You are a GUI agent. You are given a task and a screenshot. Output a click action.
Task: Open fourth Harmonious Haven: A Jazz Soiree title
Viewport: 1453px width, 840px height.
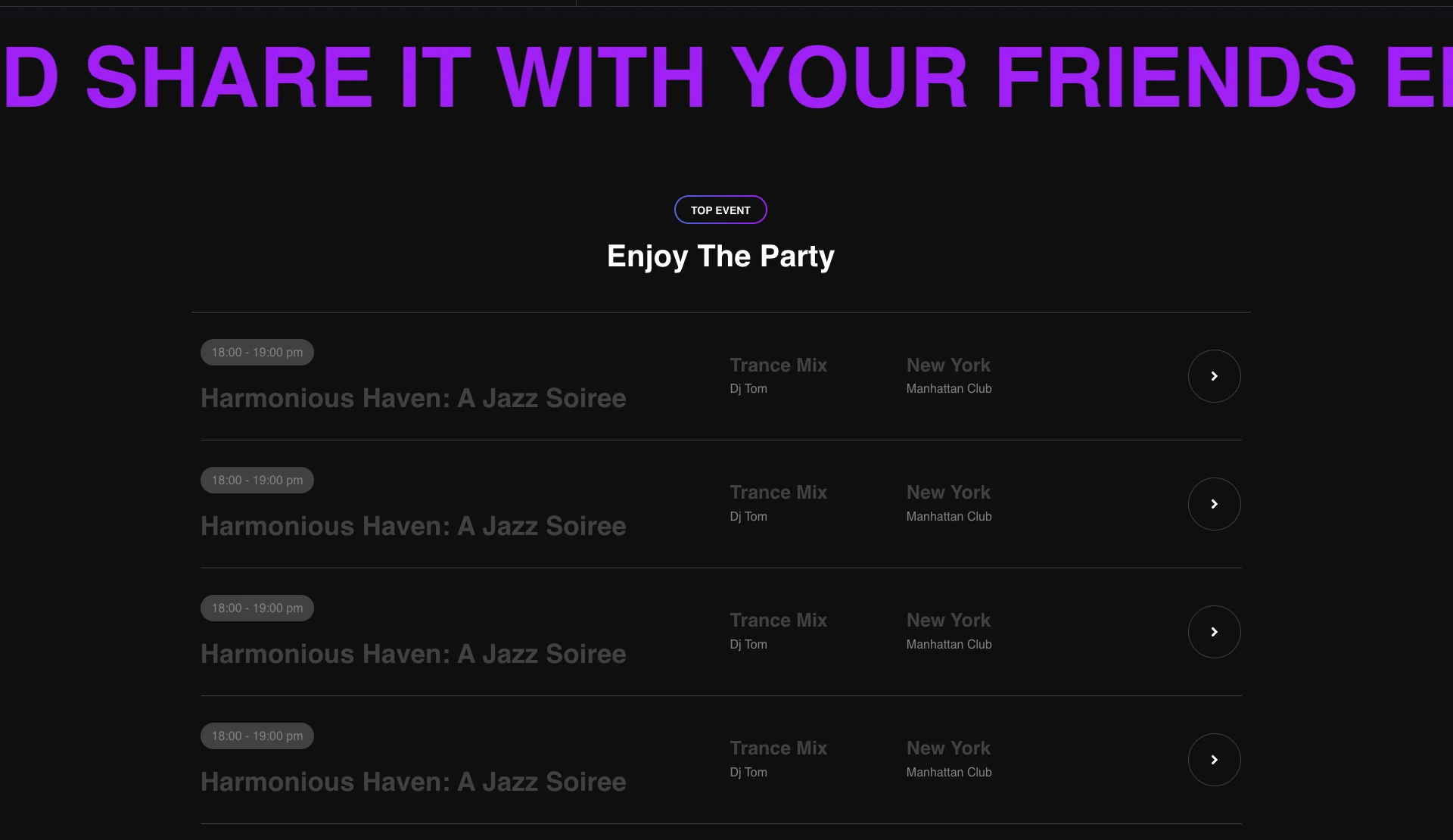[413, 782]
